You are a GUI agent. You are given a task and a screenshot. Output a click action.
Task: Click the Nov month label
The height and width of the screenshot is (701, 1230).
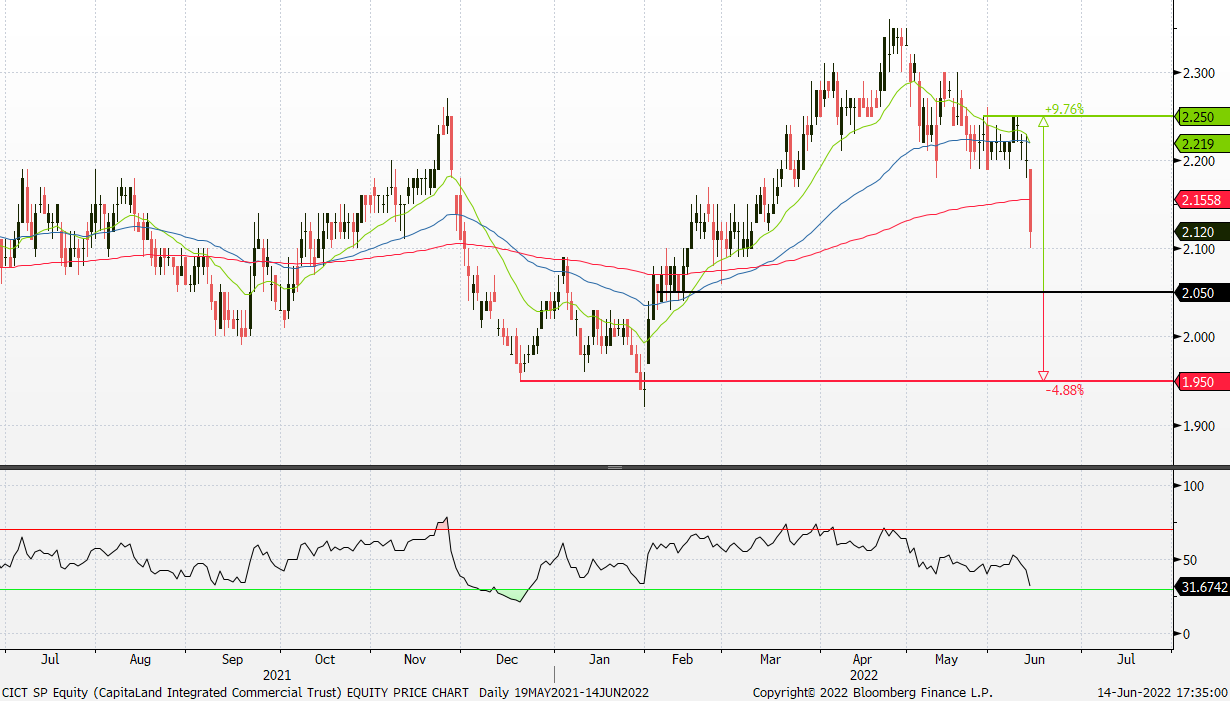click(416, 660)
